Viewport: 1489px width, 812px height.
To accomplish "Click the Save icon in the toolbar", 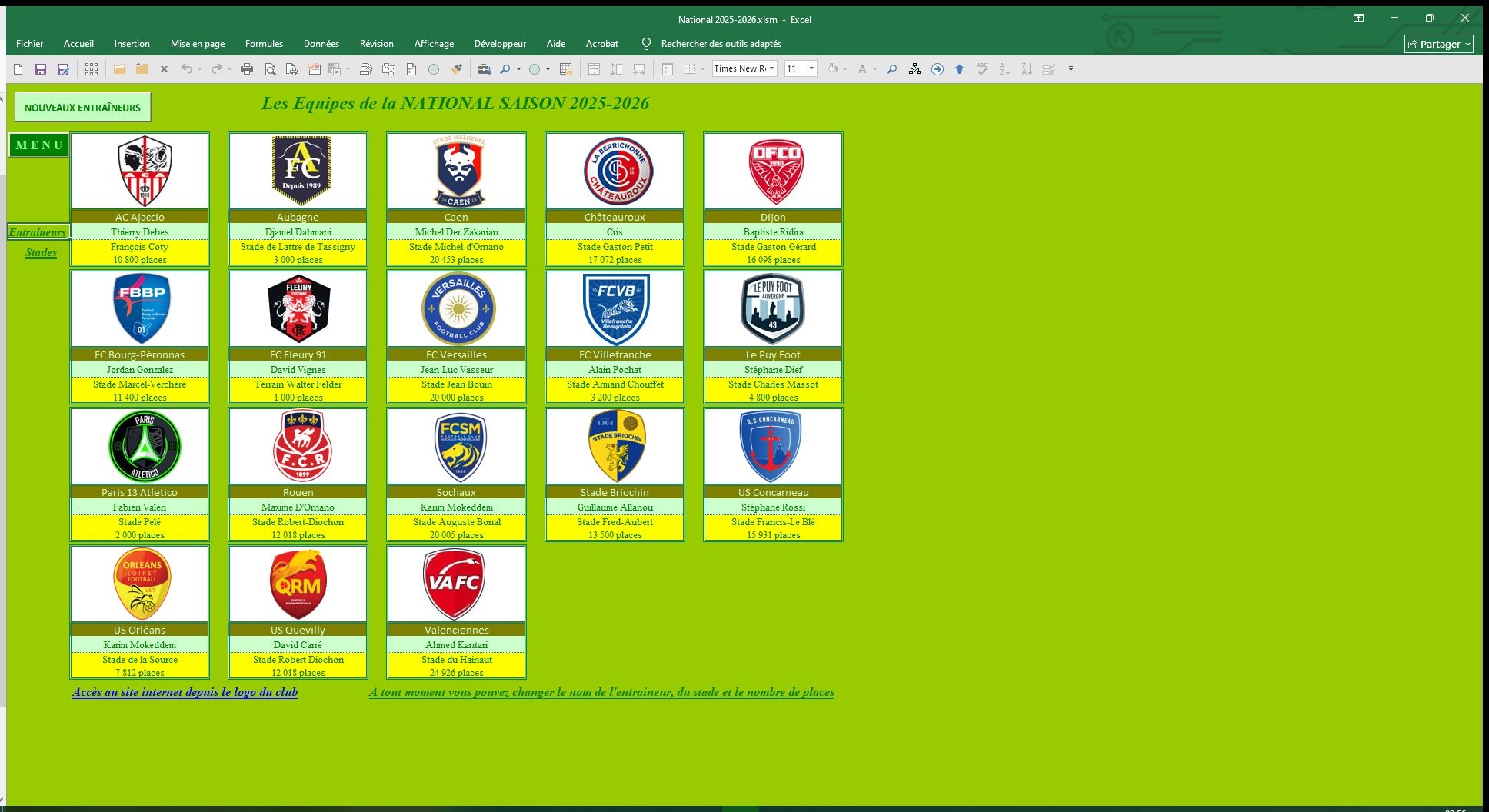I will click(x=41, y=69).
